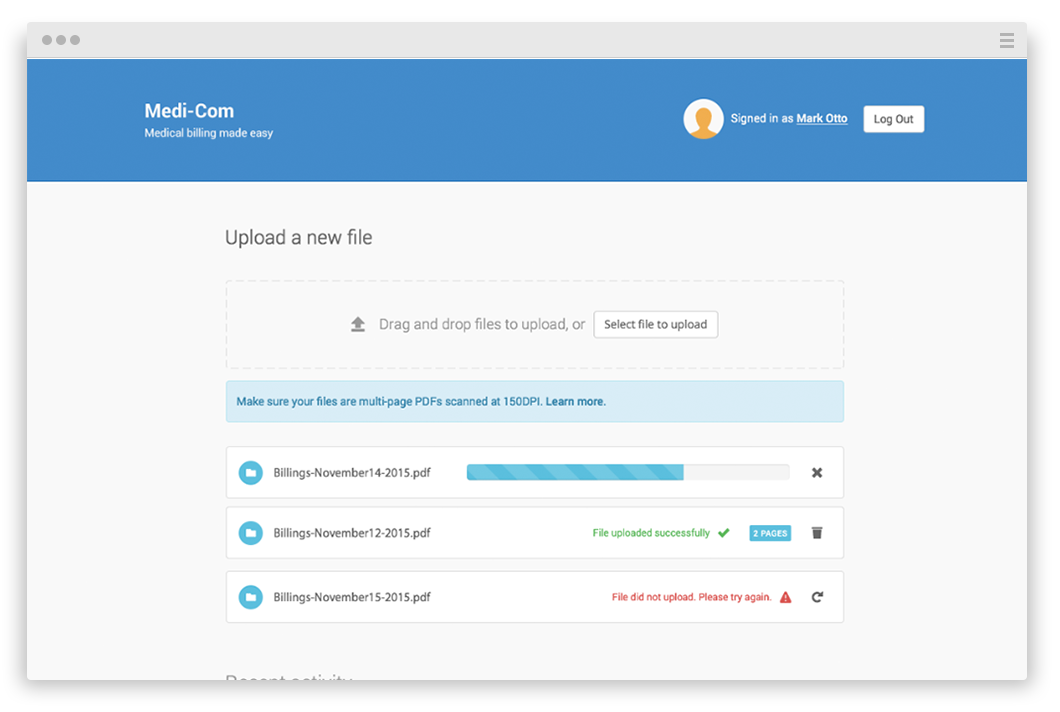
Task: Click the file icon beside Billings-November15-2015.pdf
Action: coord(251,596)
